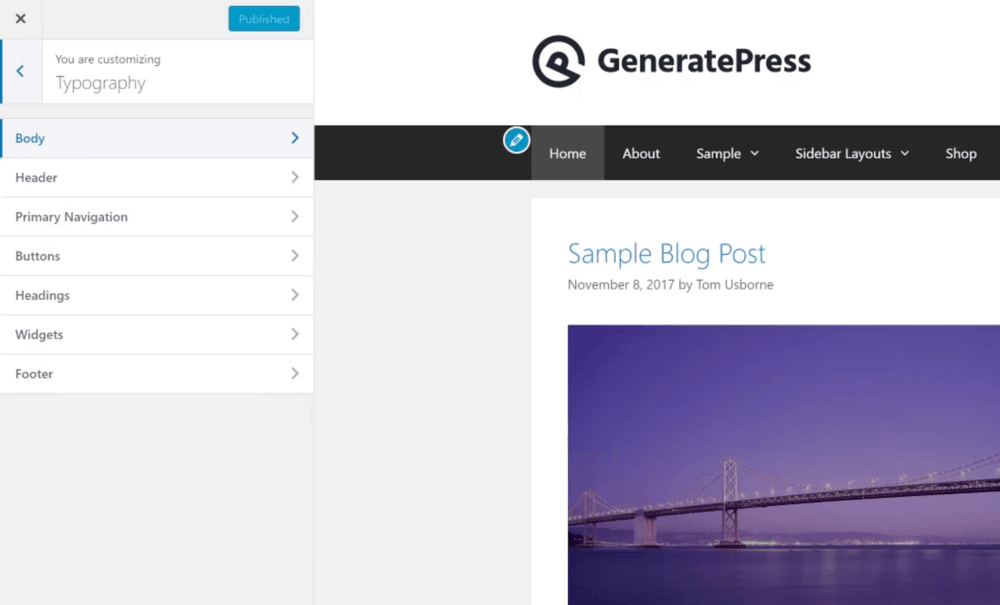This screenshot has height=605, width=1000.
Task: Click the back arrow to exit Typography
Action: tap(20, 71)
